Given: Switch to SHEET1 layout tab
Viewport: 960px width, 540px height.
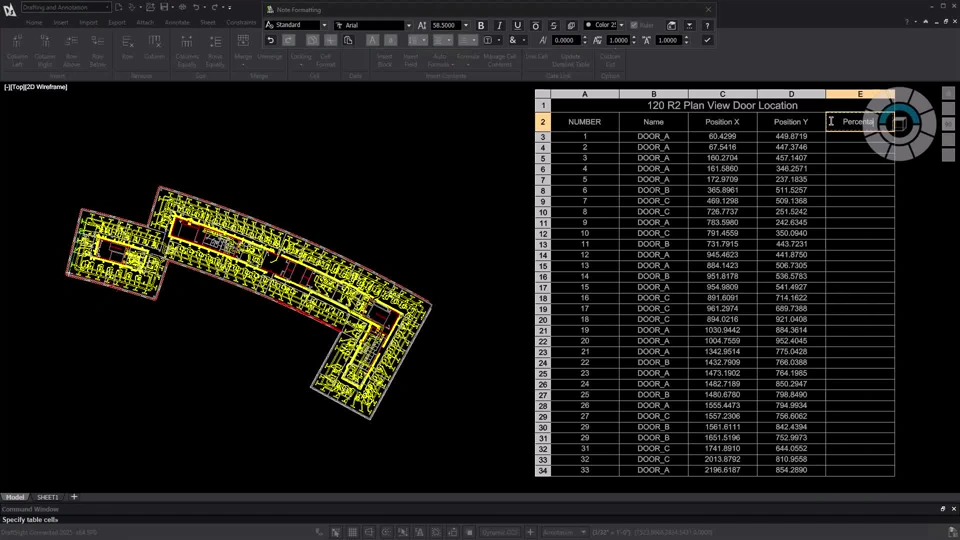Looking at the screenshot, I should (48, 497).
